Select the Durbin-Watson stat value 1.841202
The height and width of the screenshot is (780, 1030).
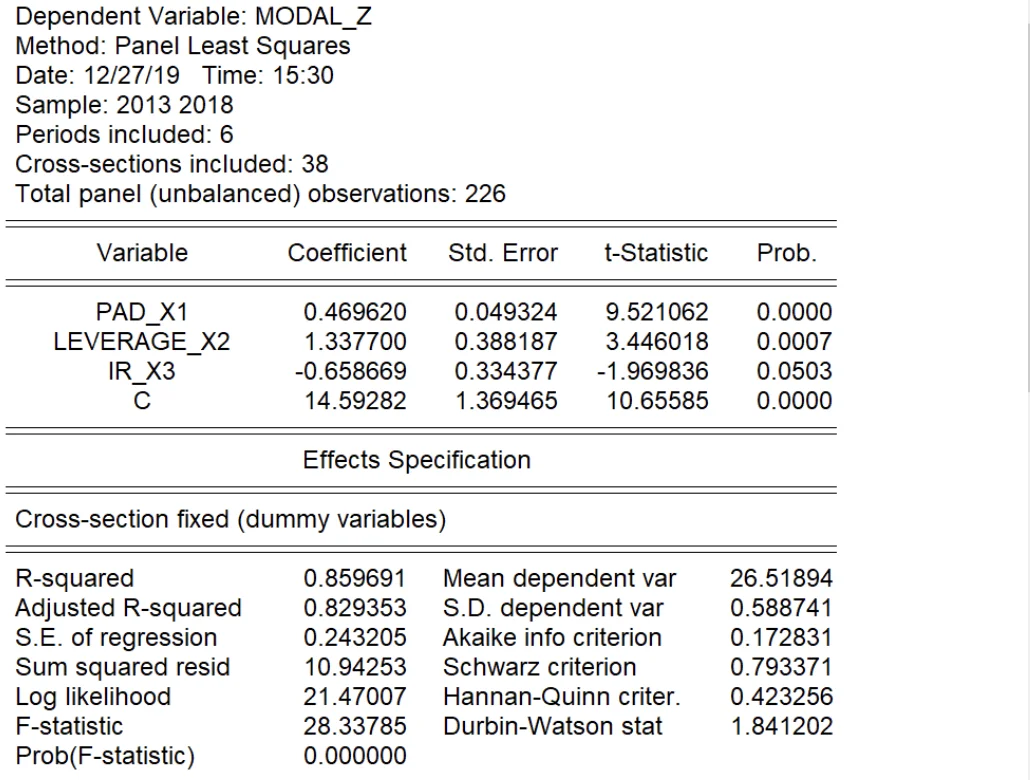782,726
